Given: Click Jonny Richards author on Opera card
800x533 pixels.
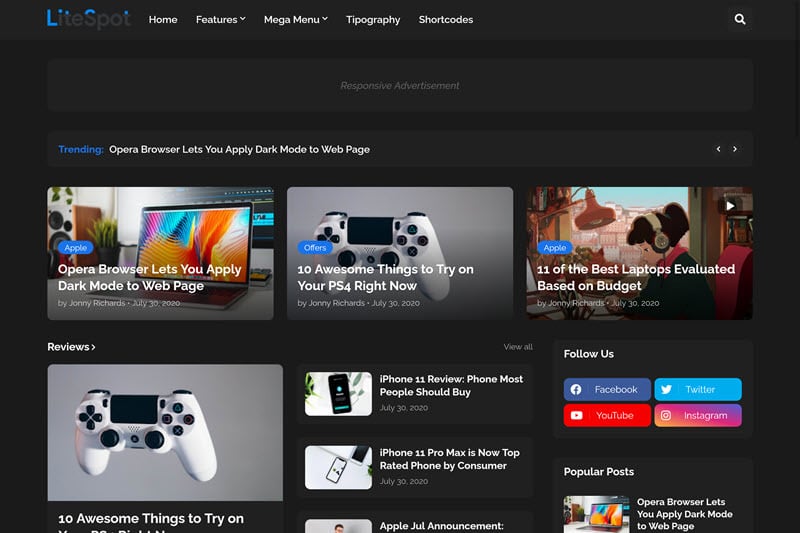Looking at the screenshot, I should pyautogui.click(x=97, y=303).
